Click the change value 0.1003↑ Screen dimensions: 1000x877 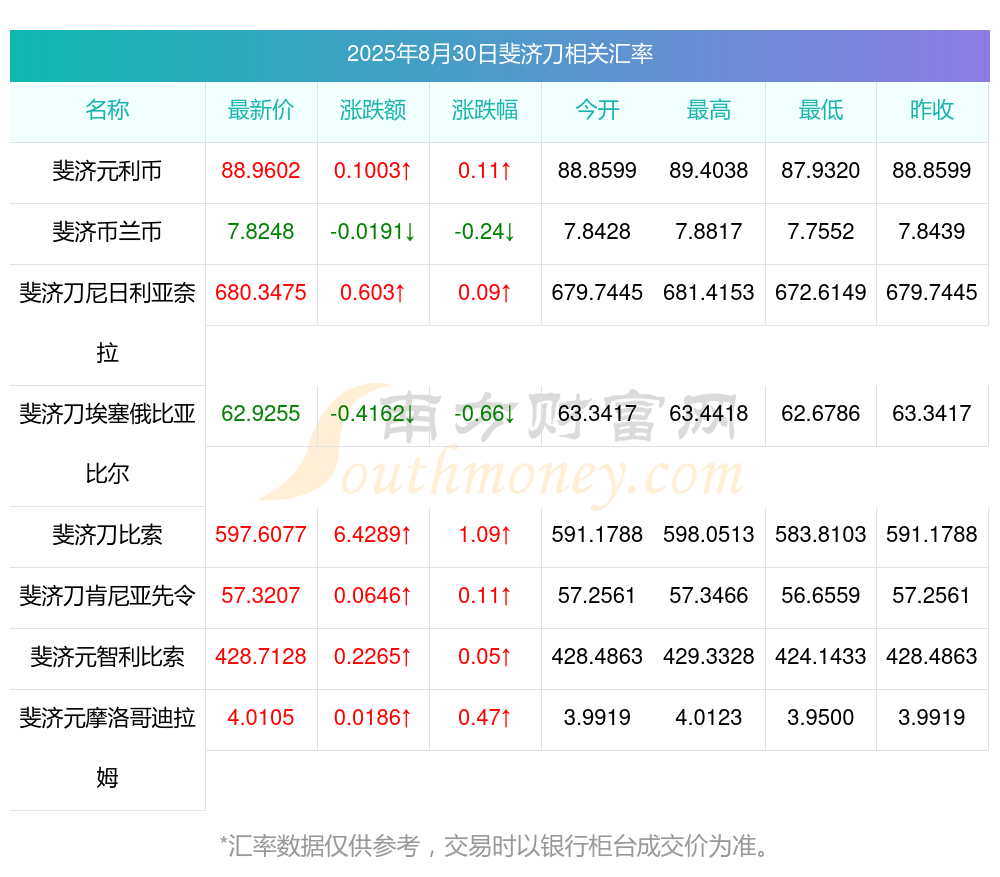(373, 170)
